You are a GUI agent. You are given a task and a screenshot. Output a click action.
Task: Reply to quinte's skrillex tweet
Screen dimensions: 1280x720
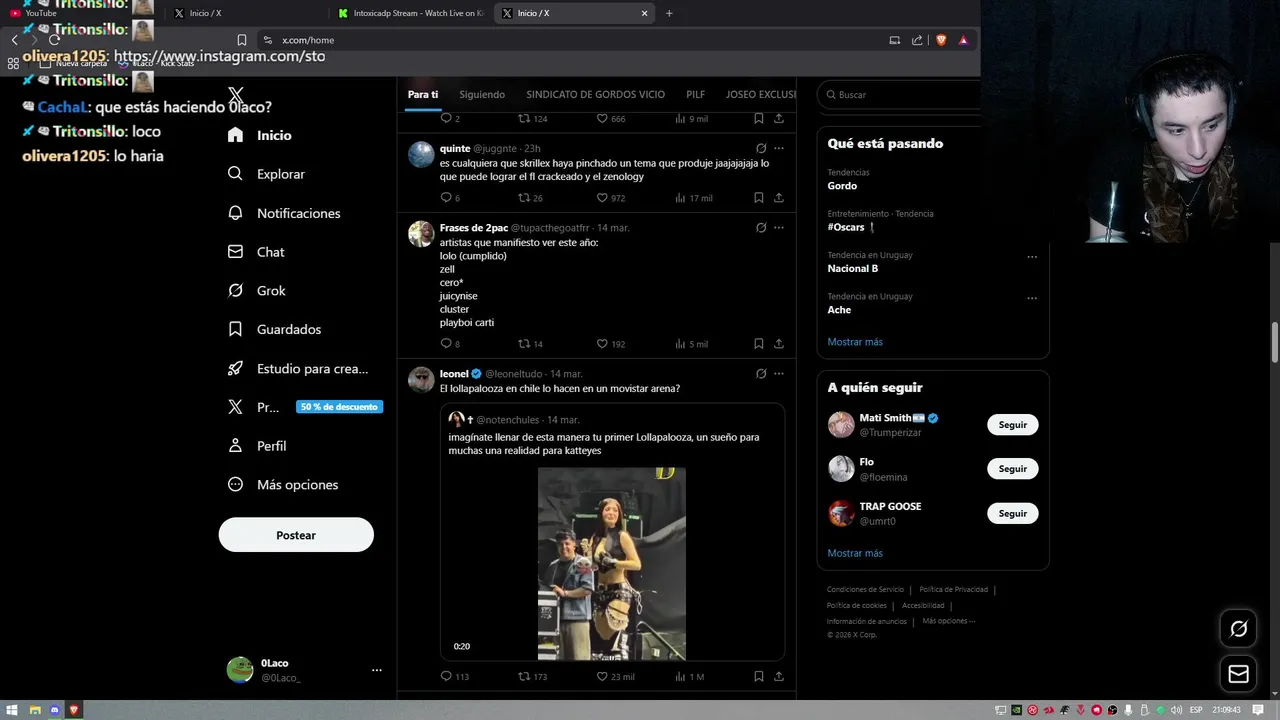pos(446,198)
